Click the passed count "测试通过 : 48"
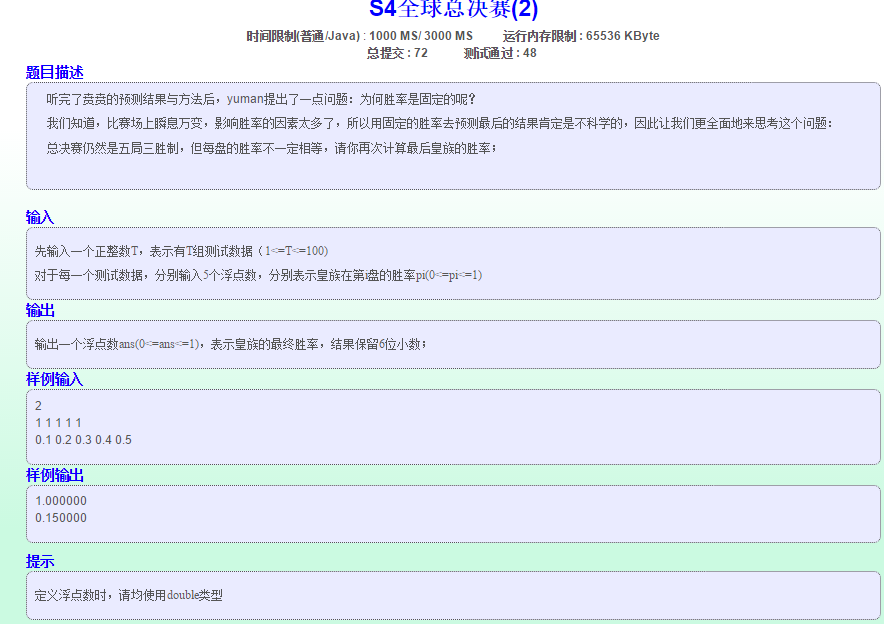The height and width of the screenshot is (624, 884). click(500, 53)
